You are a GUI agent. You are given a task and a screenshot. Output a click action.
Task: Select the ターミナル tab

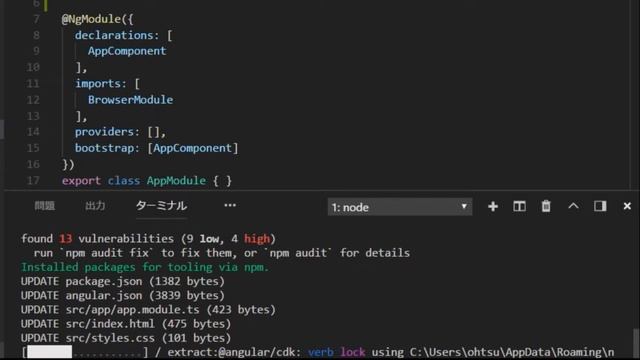161,206
